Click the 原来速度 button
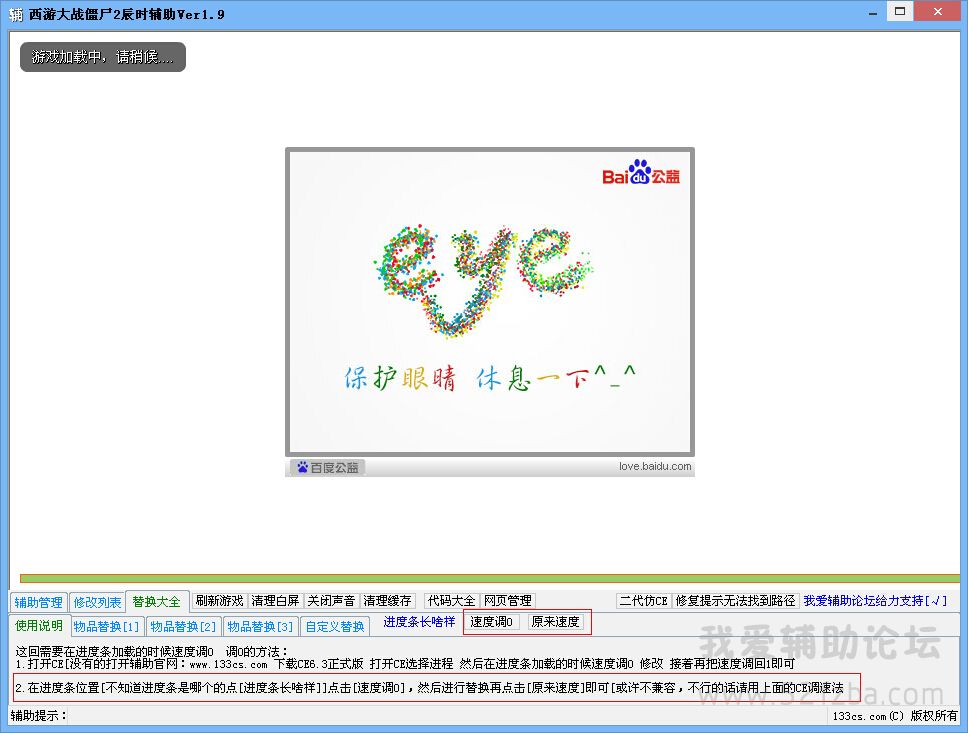 click(556, 622)
